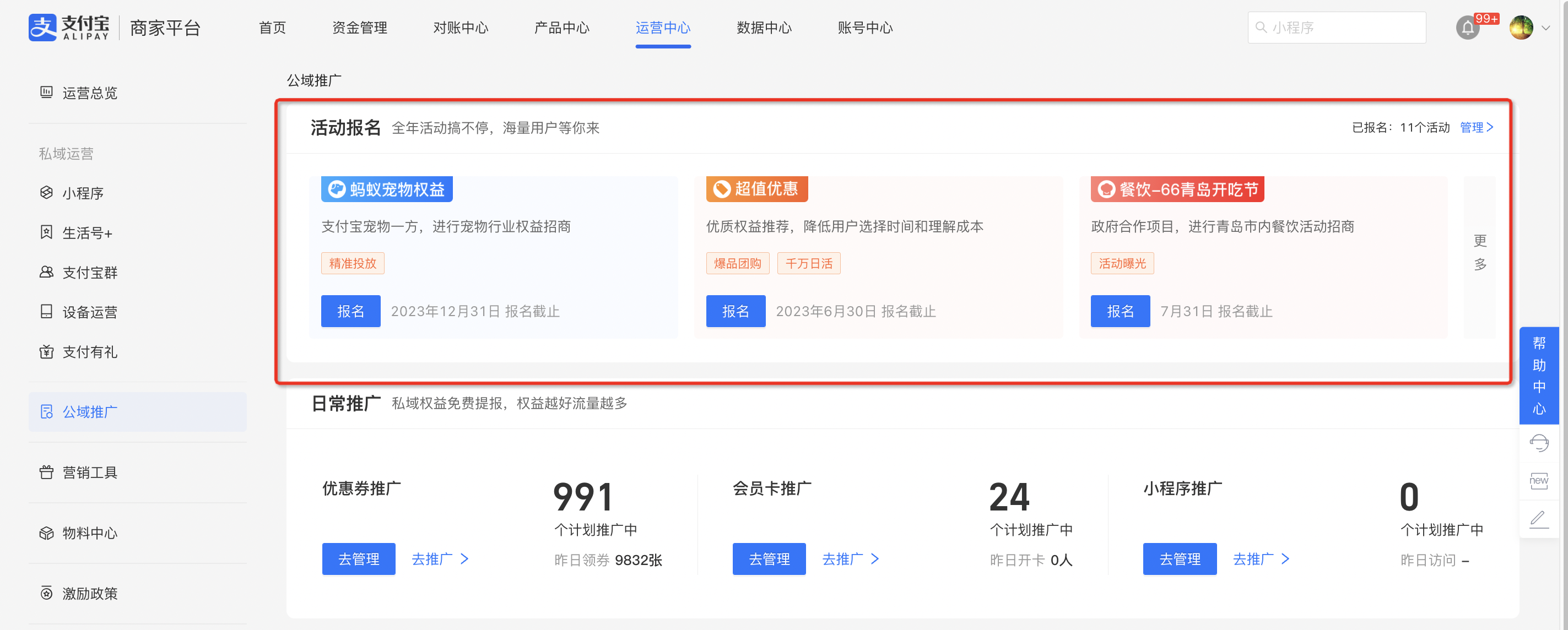
Task: Sign up for 蚂蚁宠物权益 activity
Action: pyautogui.click(x=350, y=311)
